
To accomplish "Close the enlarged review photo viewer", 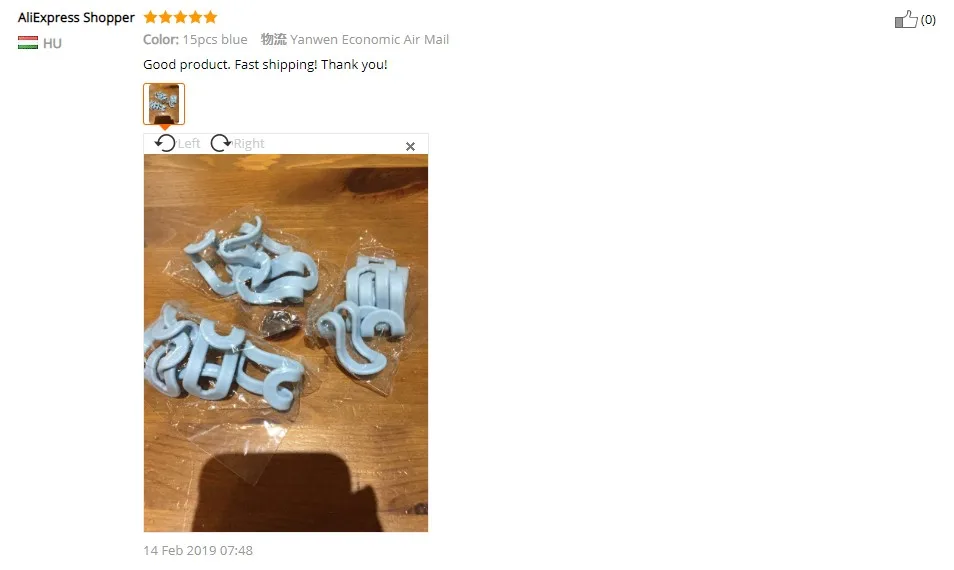I will pos(410,146).
